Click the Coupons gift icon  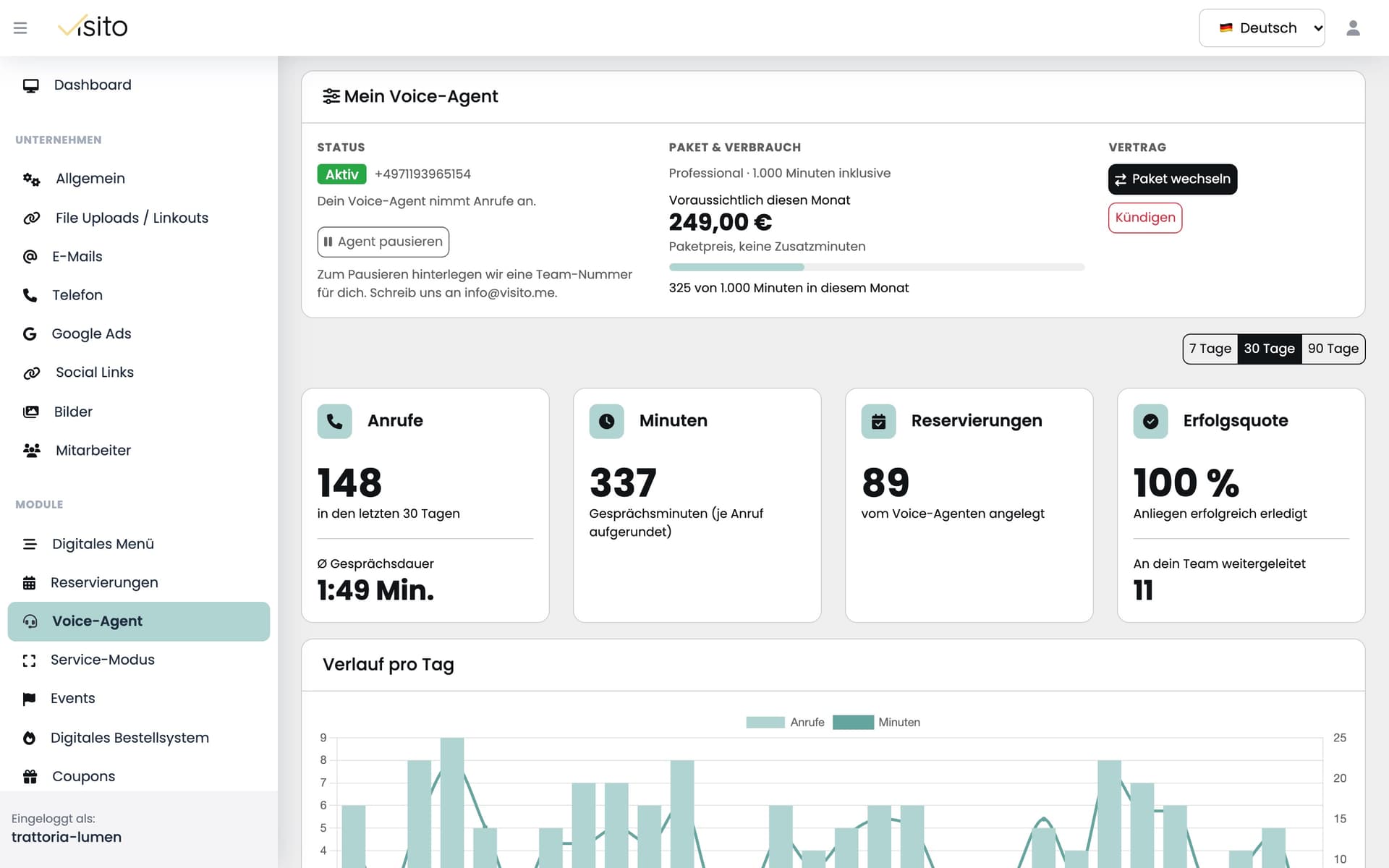pos(30,776)
